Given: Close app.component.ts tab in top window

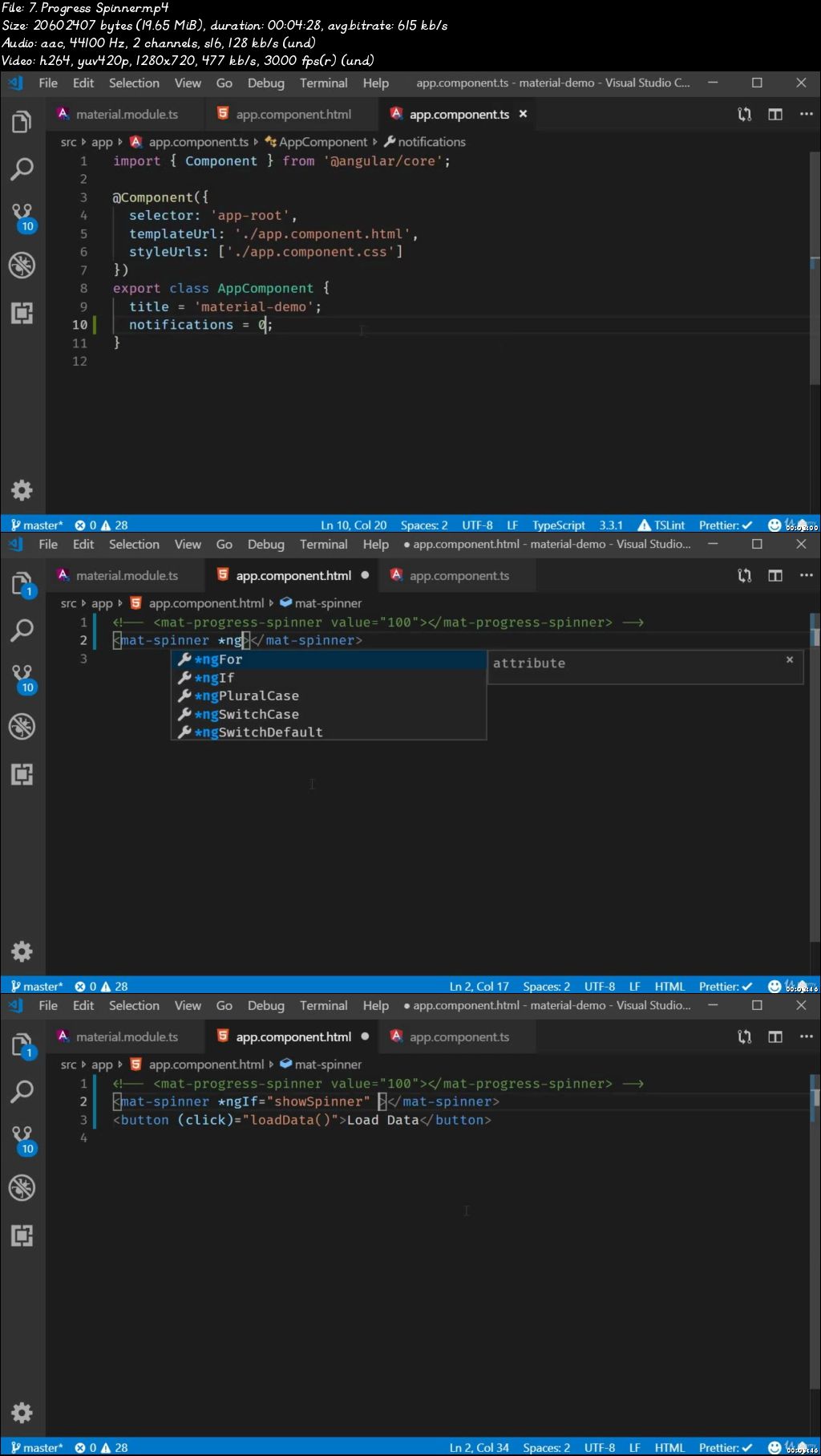Looking at the screenshot, I should 523,114.
